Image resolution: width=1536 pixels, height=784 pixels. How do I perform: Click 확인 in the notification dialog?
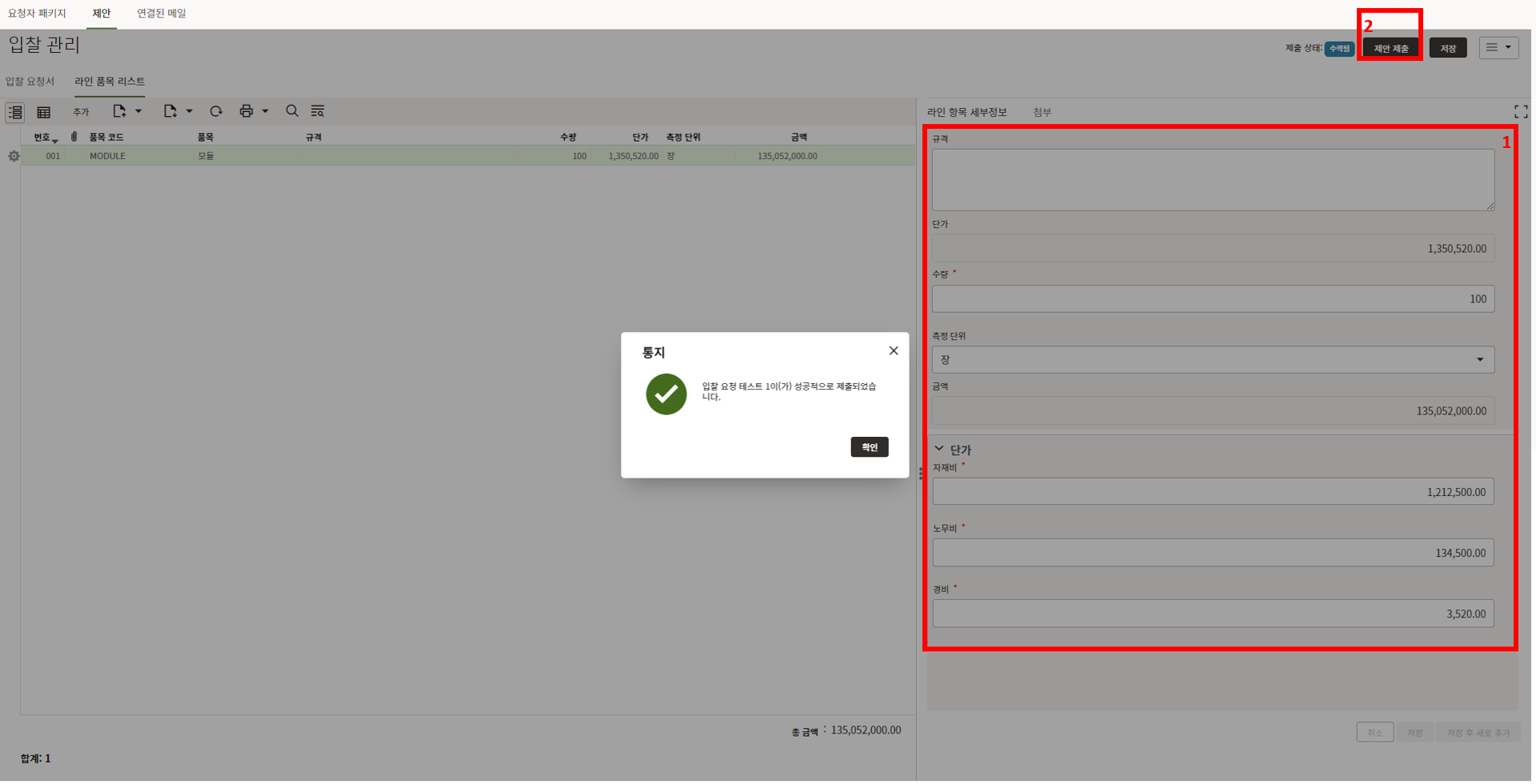[x=869, y=447]
